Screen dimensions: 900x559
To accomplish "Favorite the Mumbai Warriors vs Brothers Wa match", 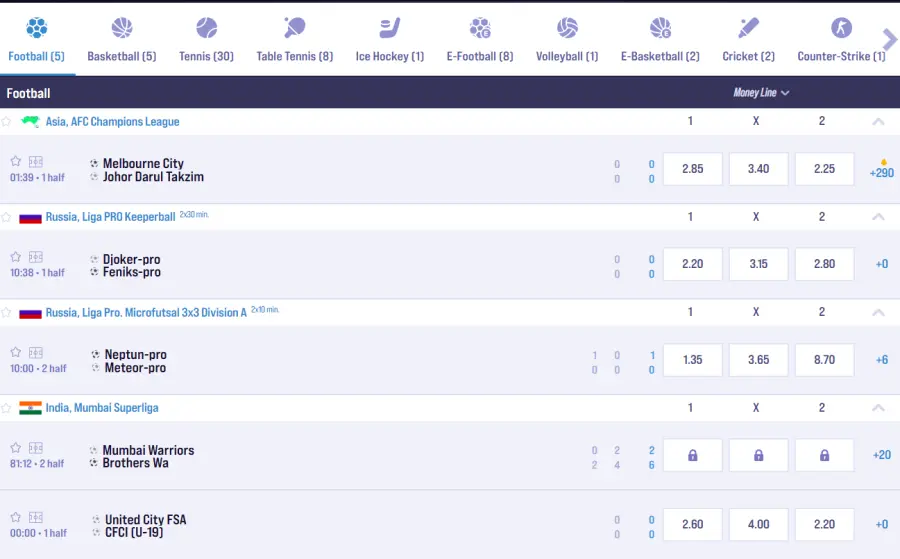I will pyautogui.click(x=16, y=447).
